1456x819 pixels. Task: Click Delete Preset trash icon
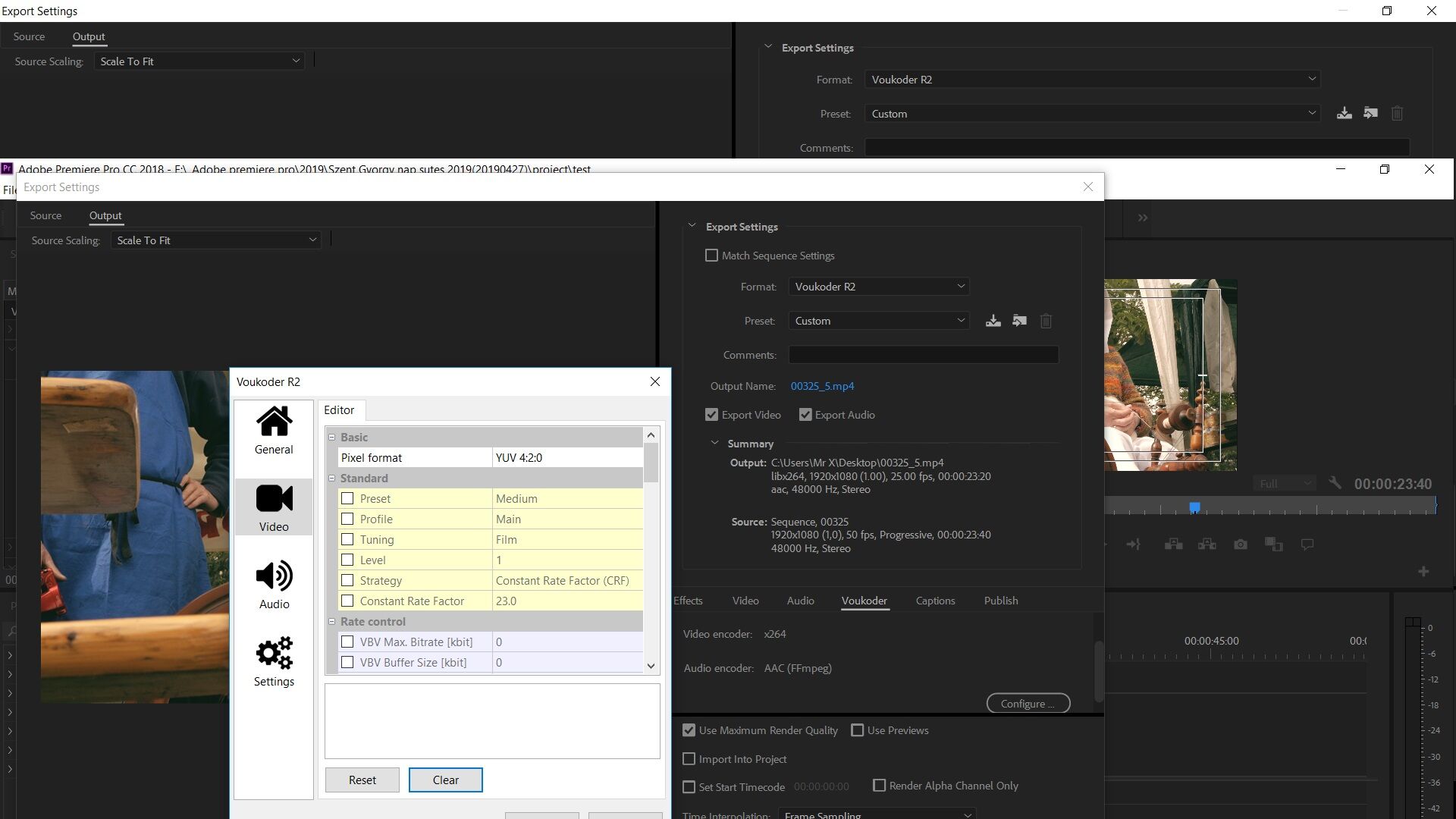1046,321
